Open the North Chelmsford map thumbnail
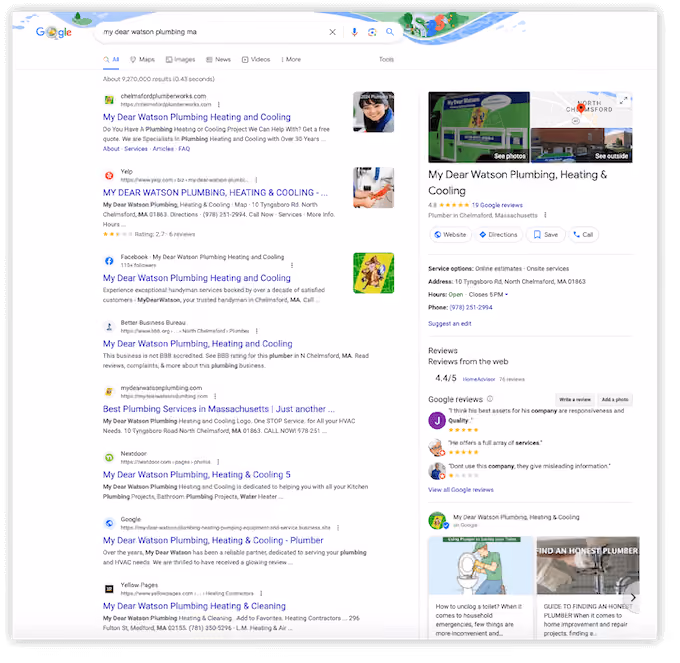Screen dimensions: 680x663 tap(582, 109)
